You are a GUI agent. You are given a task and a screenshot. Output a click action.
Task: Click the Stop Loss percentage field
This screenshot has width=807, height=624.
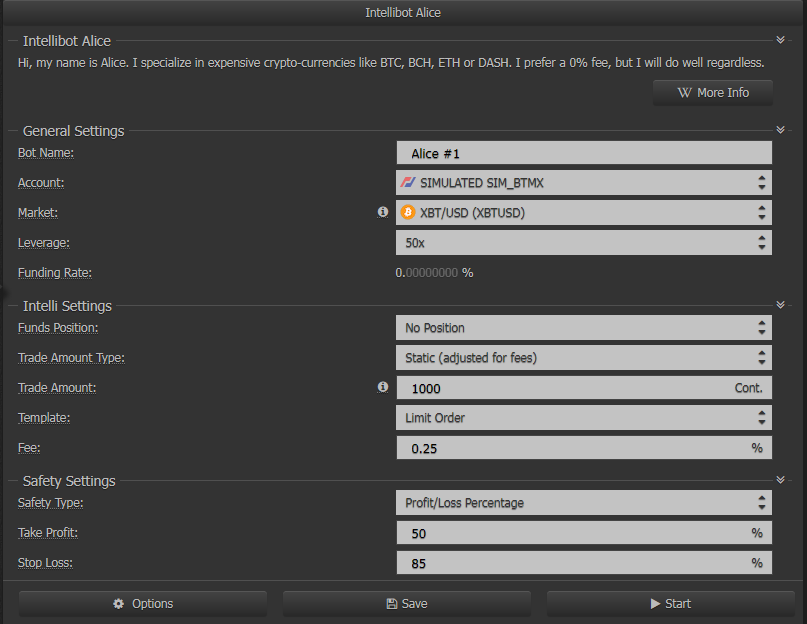tap(584, 563)
